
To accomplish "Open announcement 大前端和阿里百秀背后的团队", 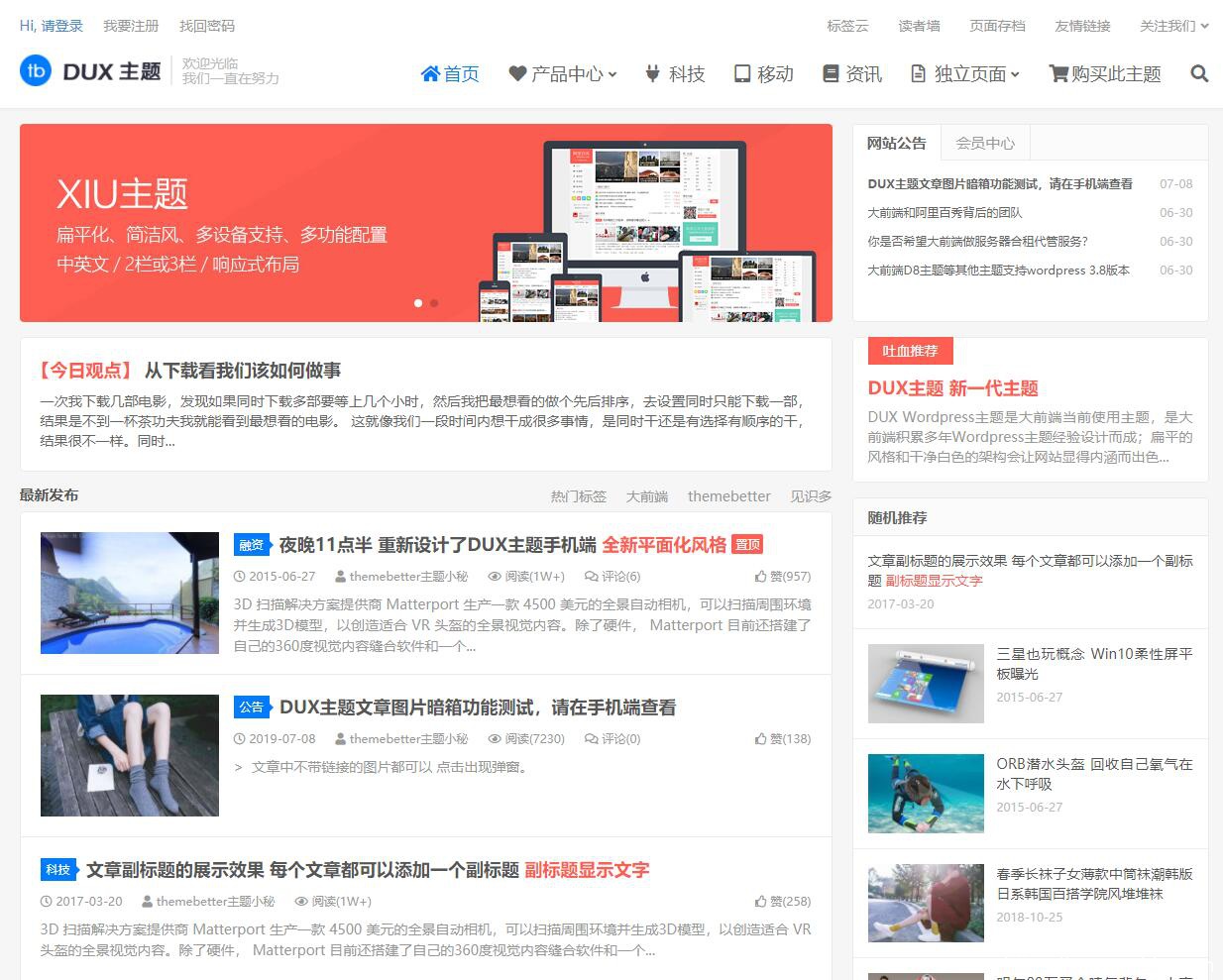I will point(945,212).
